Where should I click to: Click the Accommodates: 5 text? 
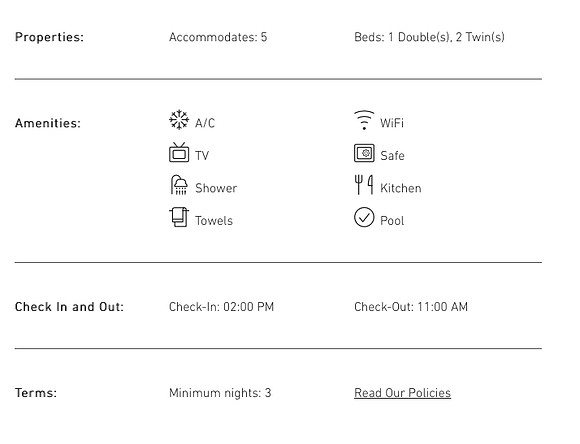[218, 37]
